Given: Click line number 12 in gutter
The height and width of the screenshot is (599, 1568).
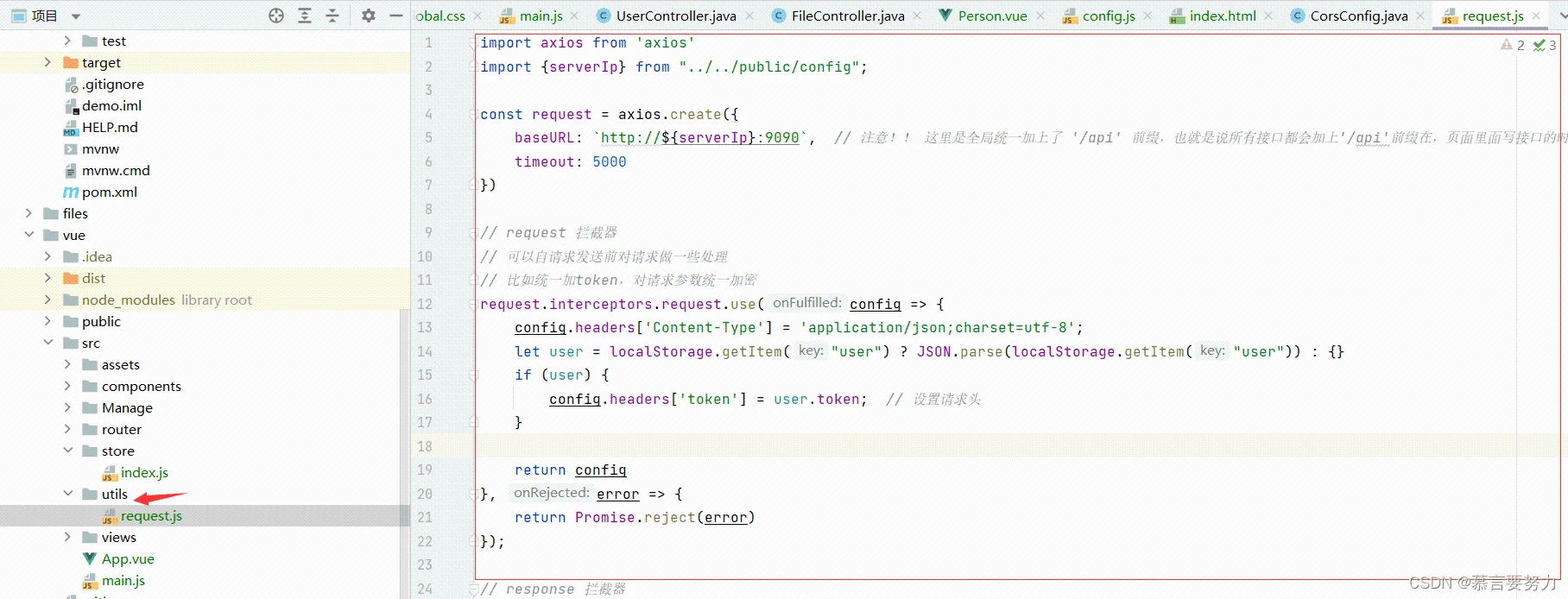Looking at the screenshot, I should pyautogui.click(x=425, y=304).
